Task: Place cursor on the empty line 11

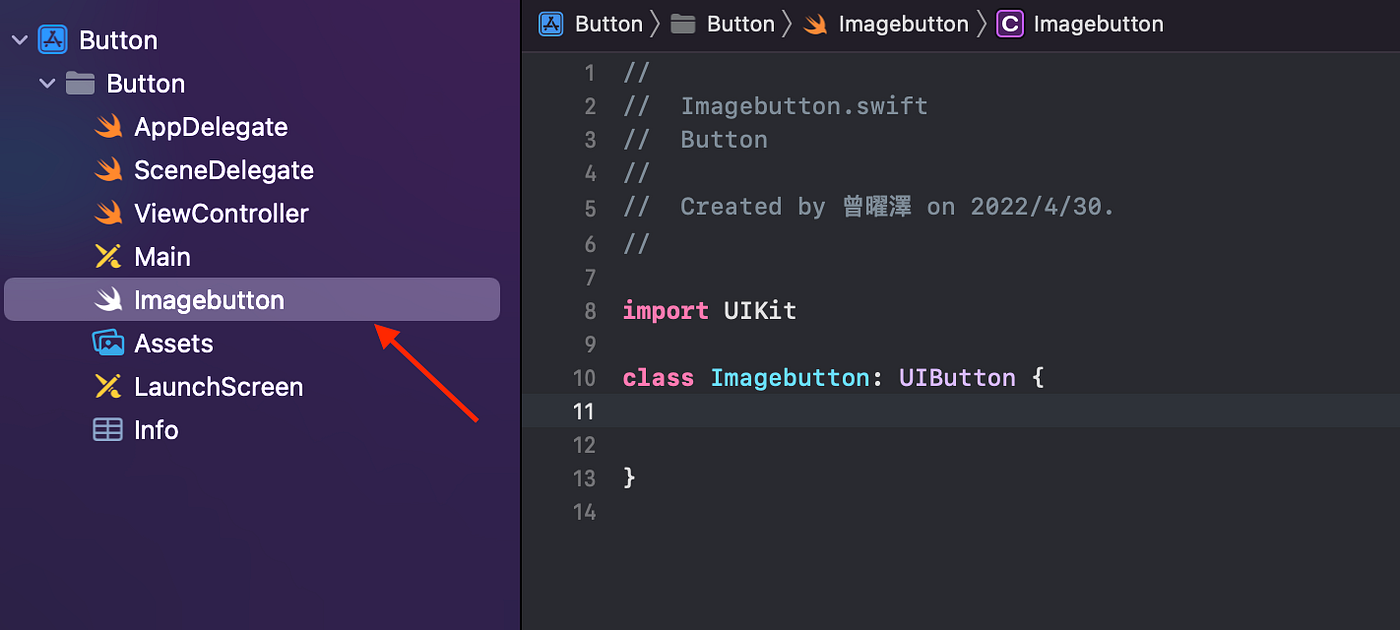Action: [700, 411]
